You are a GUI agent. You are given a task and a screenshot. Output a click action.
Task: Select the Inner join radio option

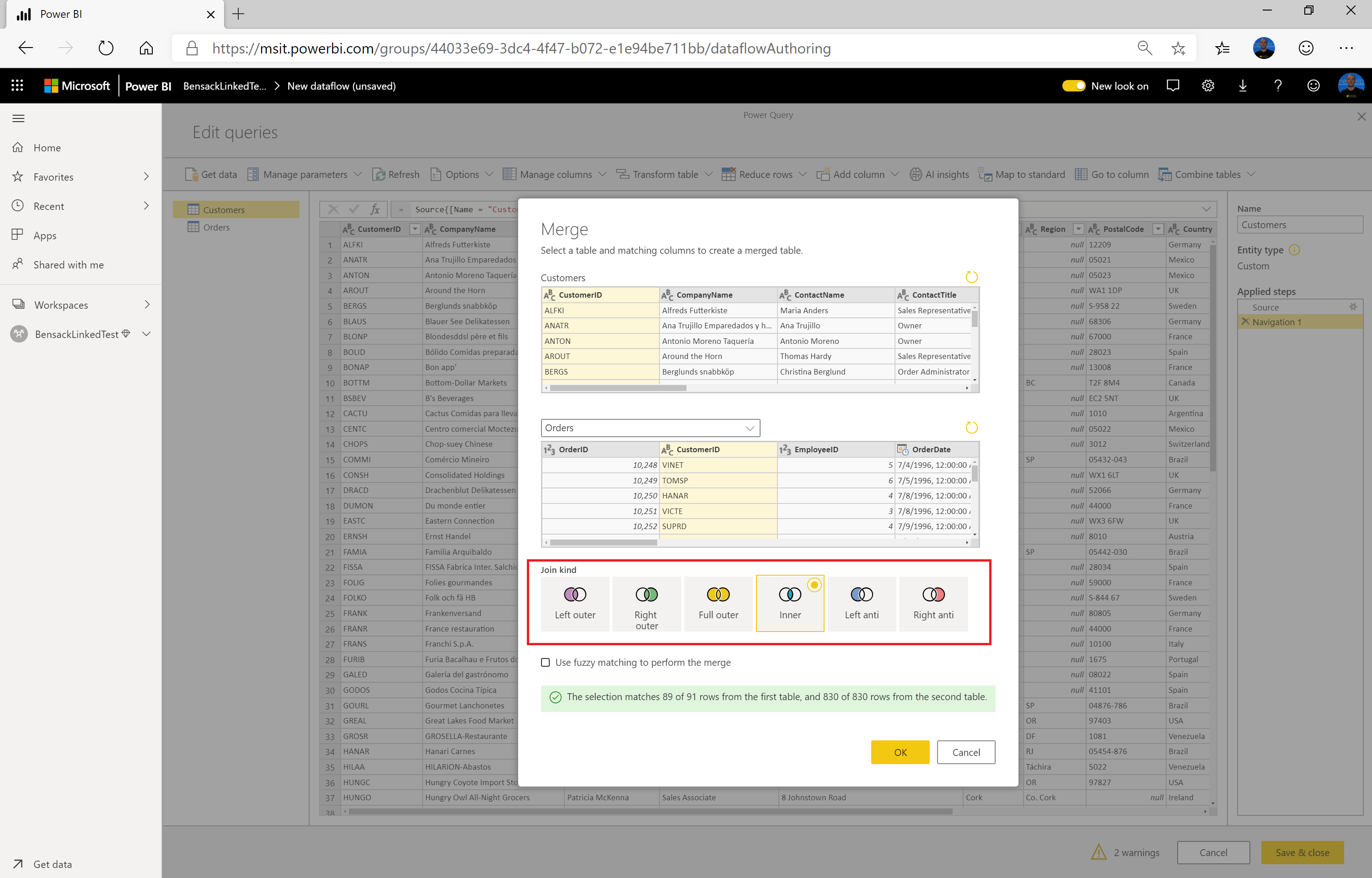tap(814, 585)
